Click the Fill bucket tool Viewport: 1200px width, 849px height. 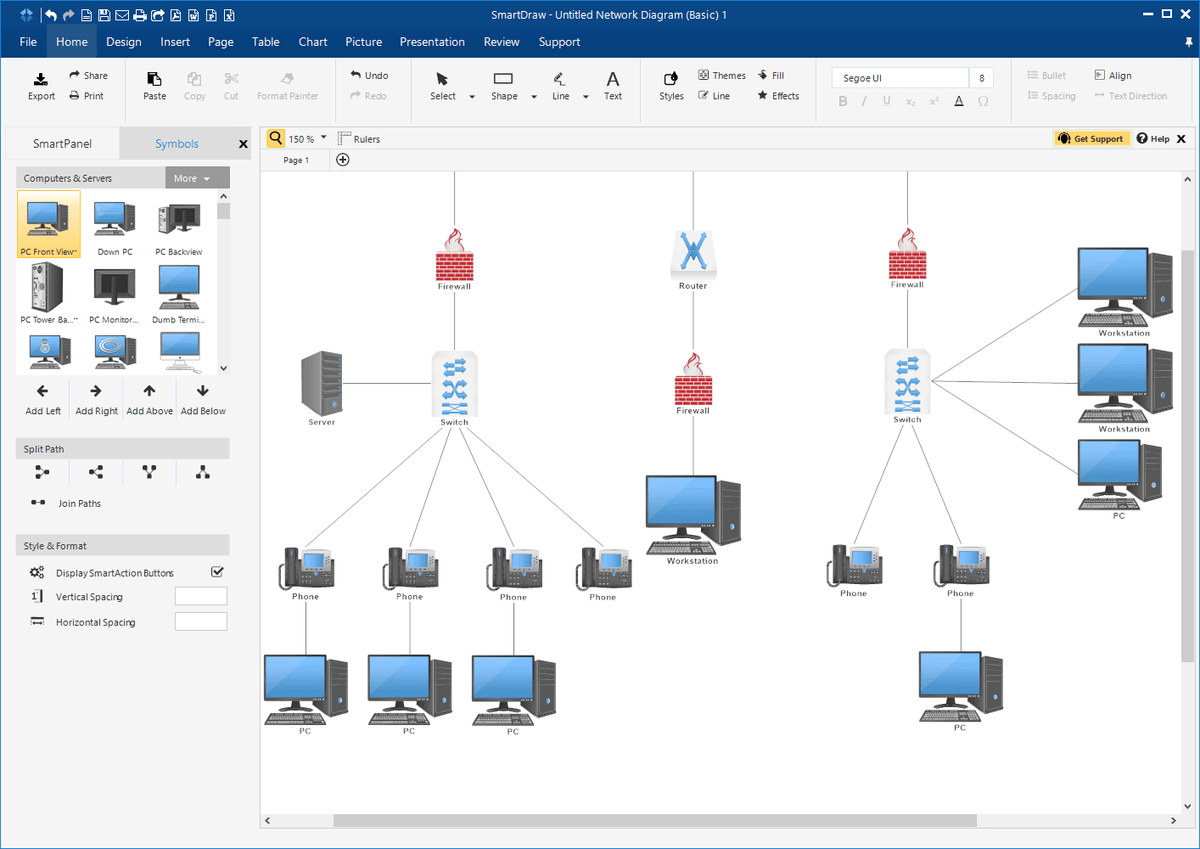pos(771,75)
